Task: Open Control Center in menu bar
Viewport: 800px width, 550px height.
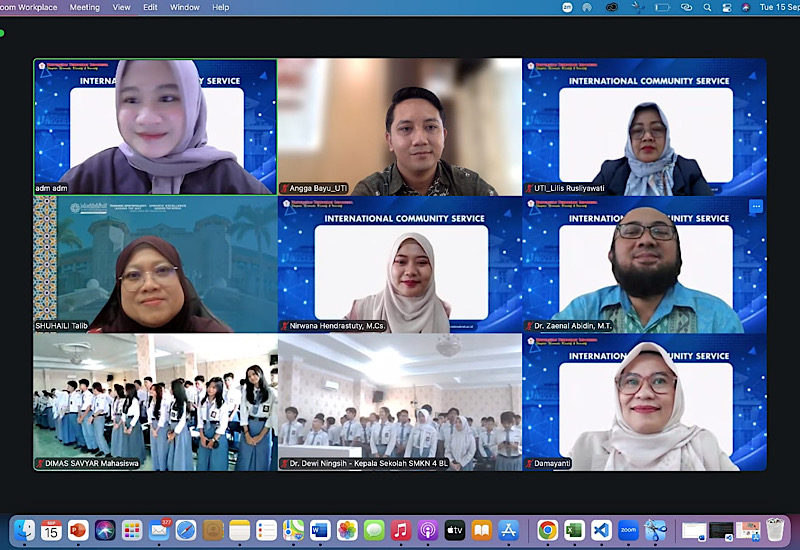Action: point(727,7)
